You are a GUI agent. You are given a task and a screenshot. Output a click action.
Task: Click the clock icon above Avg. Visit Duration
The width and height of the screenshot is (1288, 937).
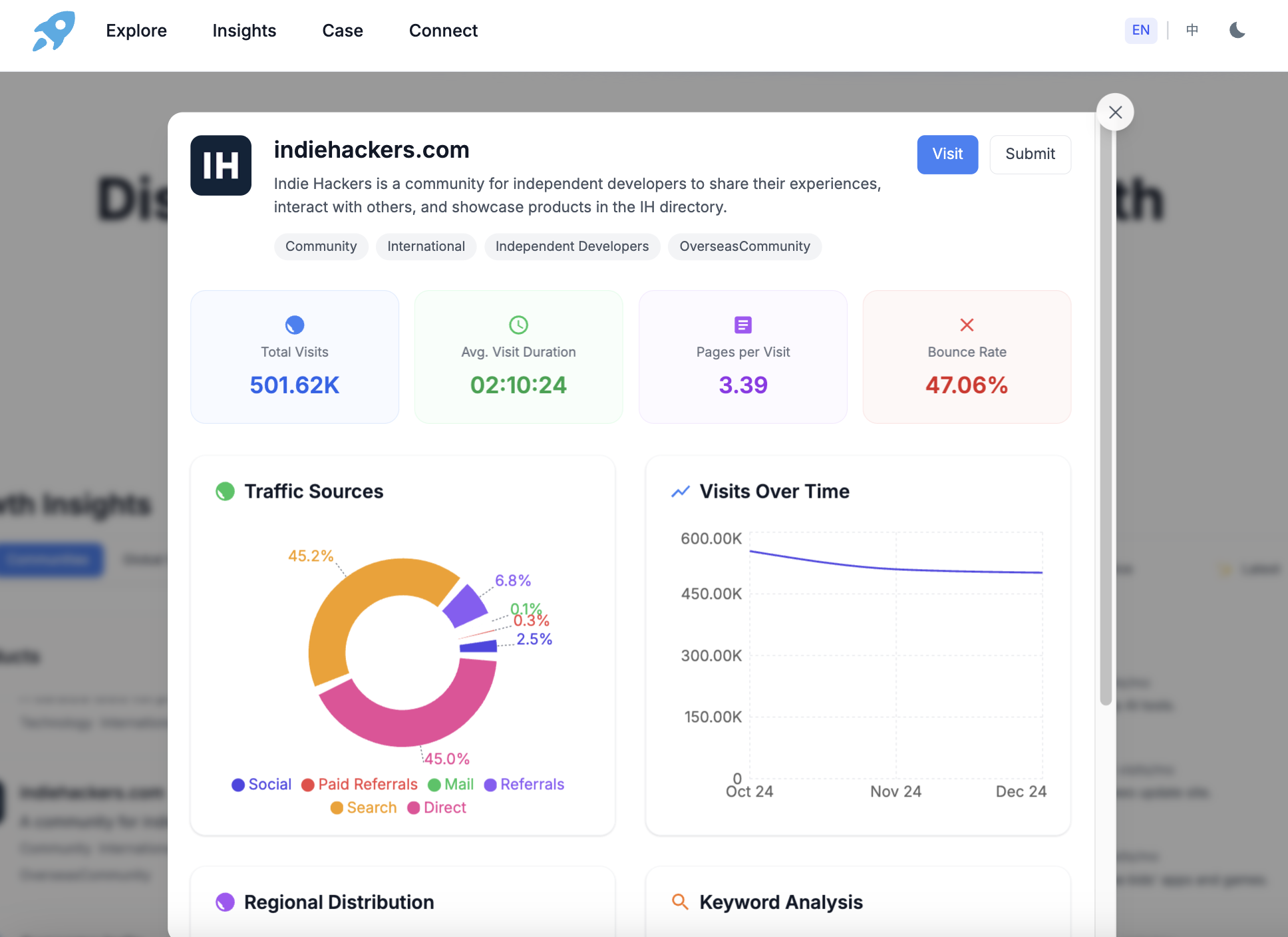pyautogui.click(x=518, y=325)
